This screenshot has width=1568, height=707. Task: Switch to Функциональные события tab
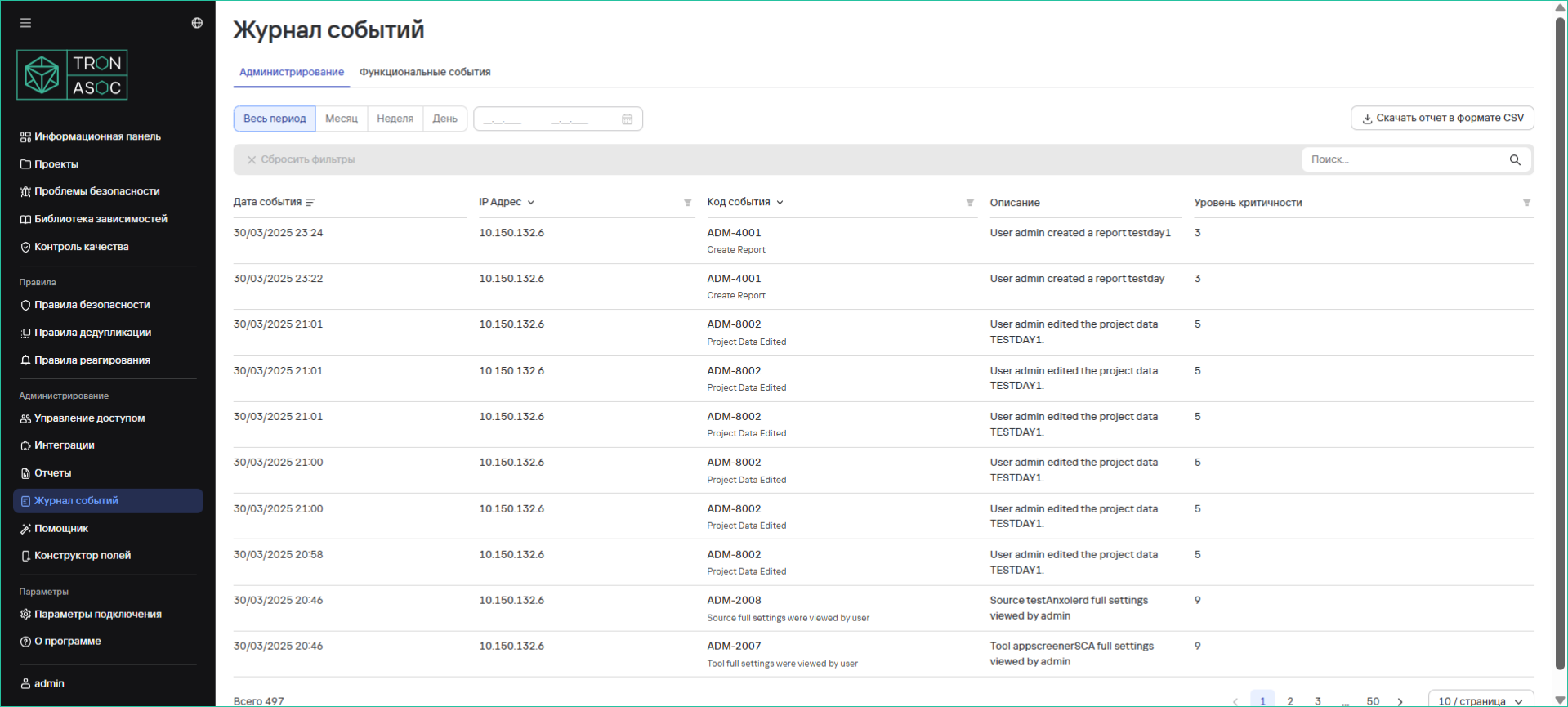pos(425,72)
